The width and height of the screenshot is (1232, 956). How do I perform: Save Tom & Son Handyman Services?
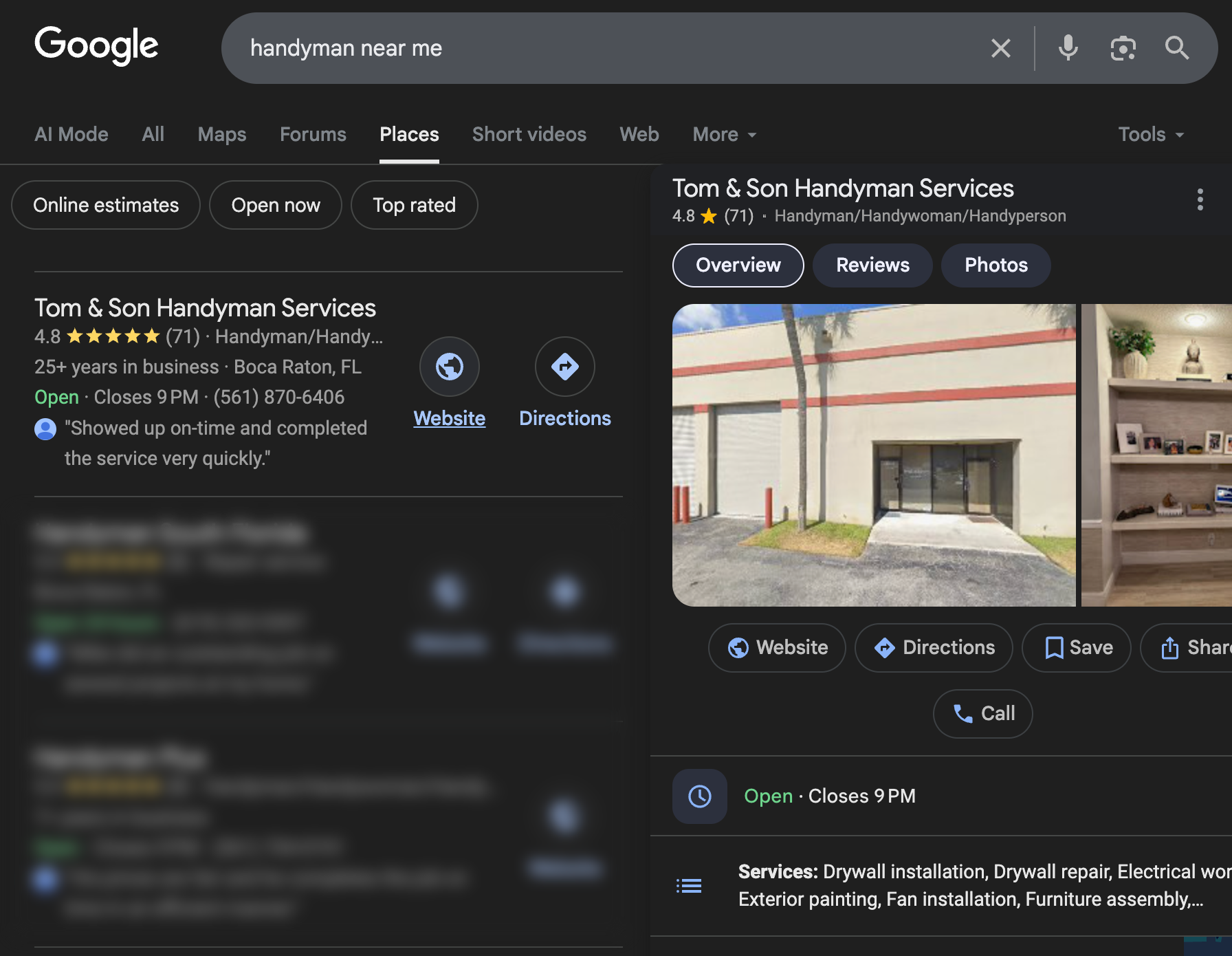coord(1077,648)
